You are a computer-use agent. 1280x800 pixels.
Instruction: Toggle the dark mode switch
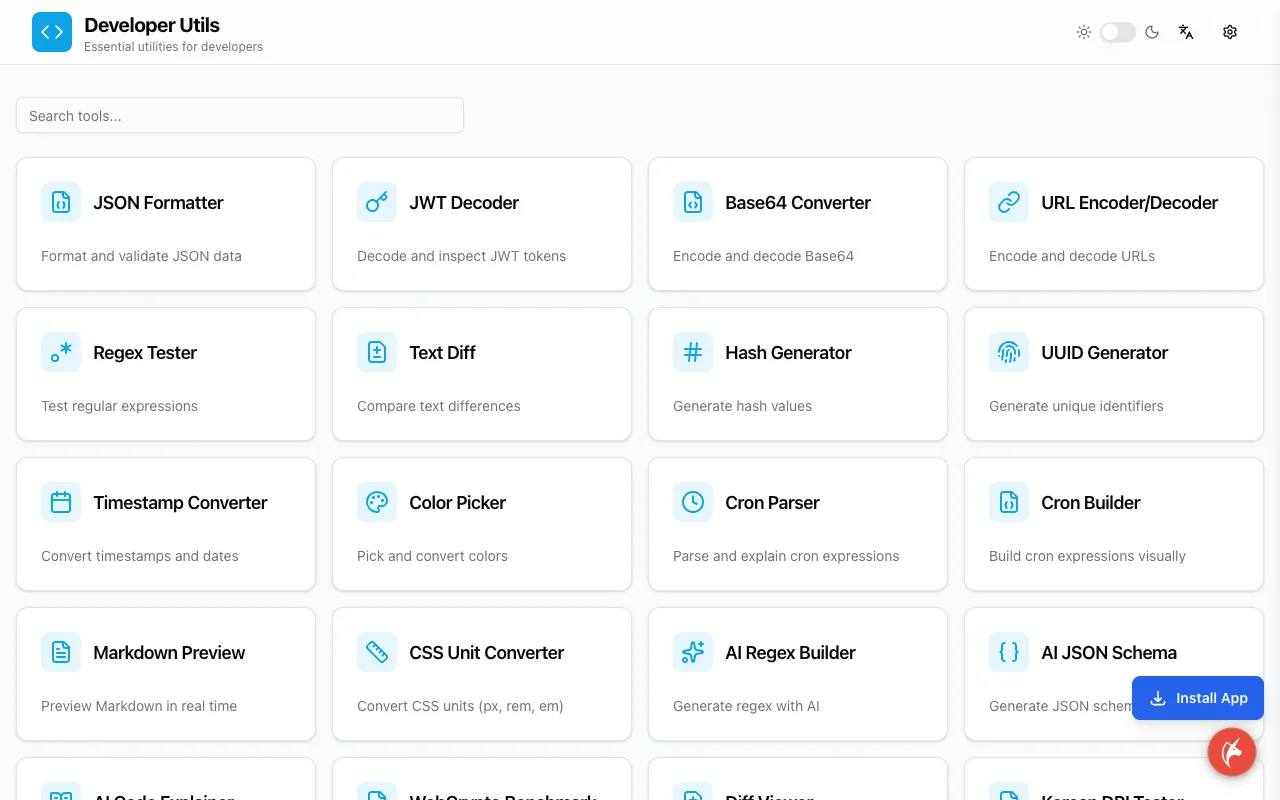pos(1118,32)
